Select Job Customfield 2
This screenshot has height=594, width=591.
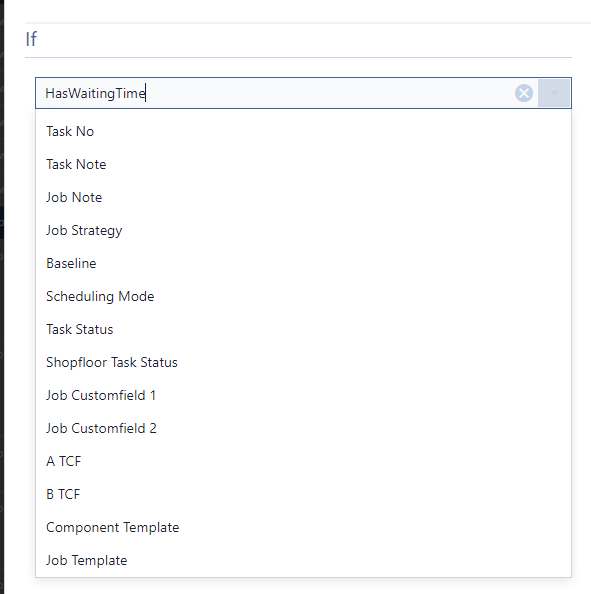303,428
